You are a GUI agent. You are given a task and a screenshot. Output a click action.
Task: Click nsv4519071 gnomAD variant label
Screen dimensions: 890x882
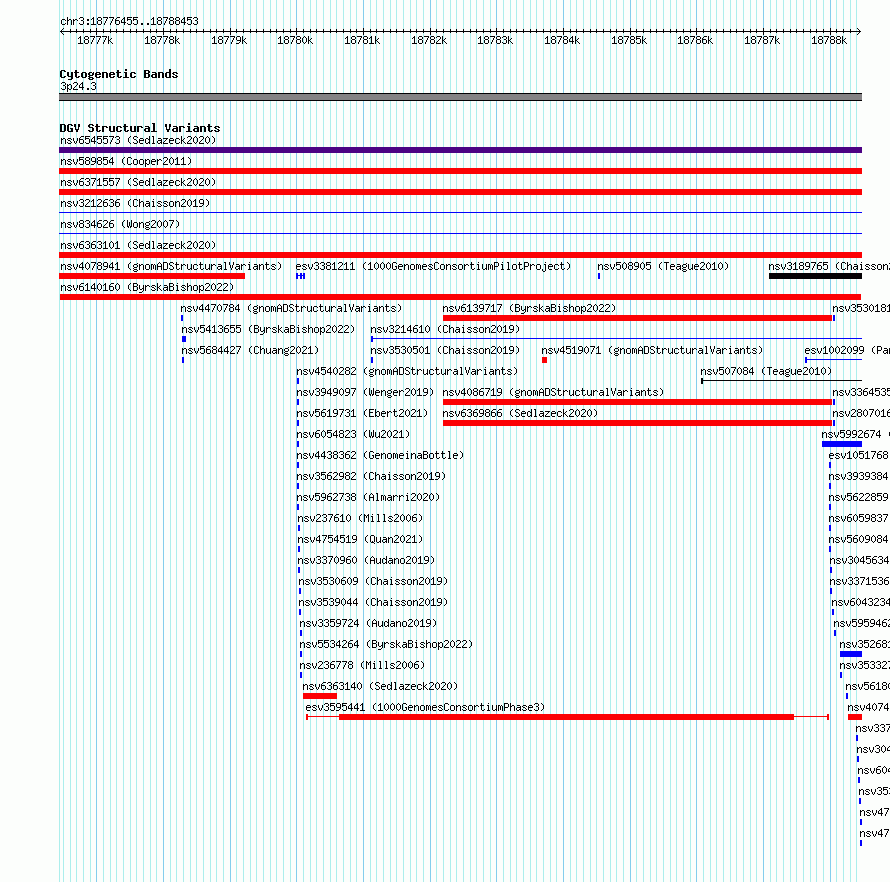pyautogui.click(x=652, y=350)
